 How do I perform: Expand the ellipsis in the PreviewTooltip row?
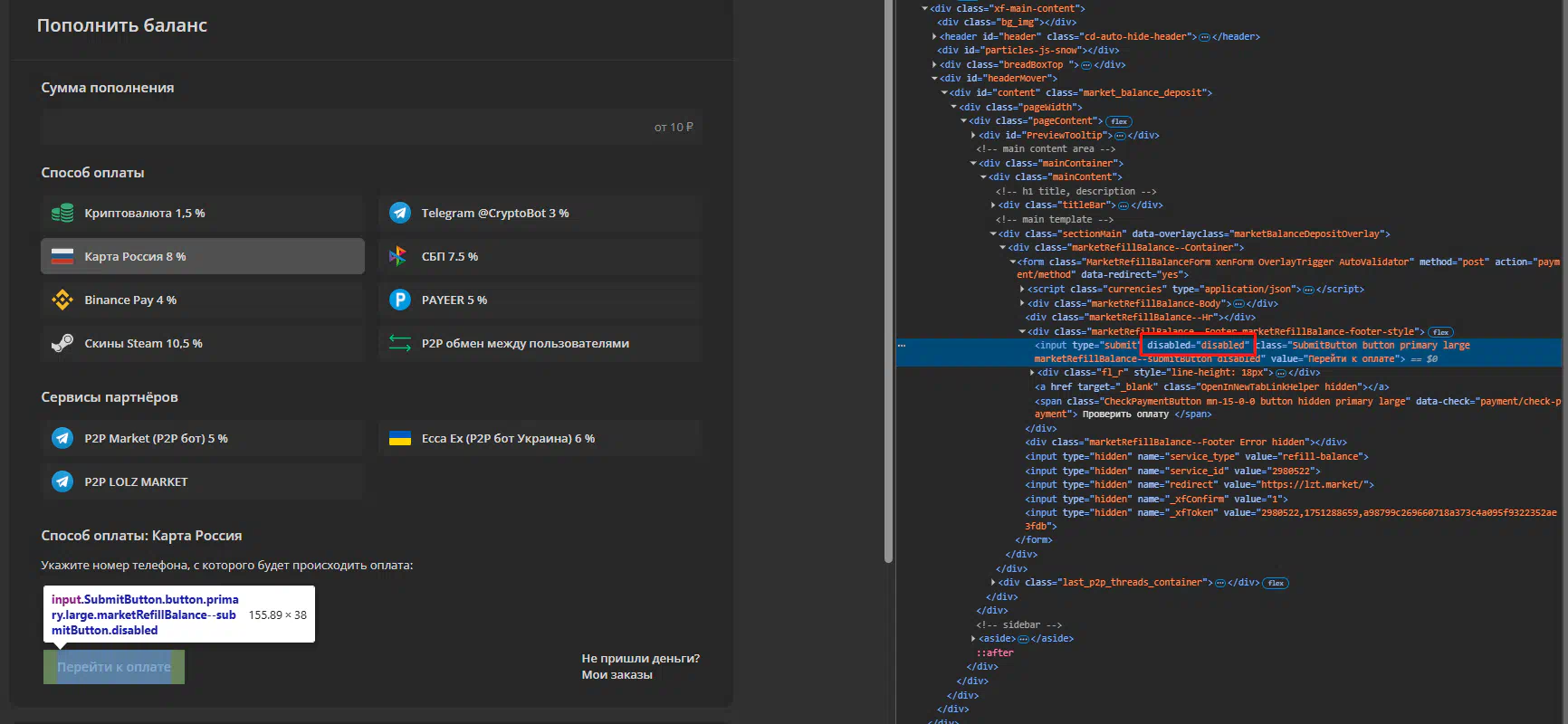[x=1120, y=136]
